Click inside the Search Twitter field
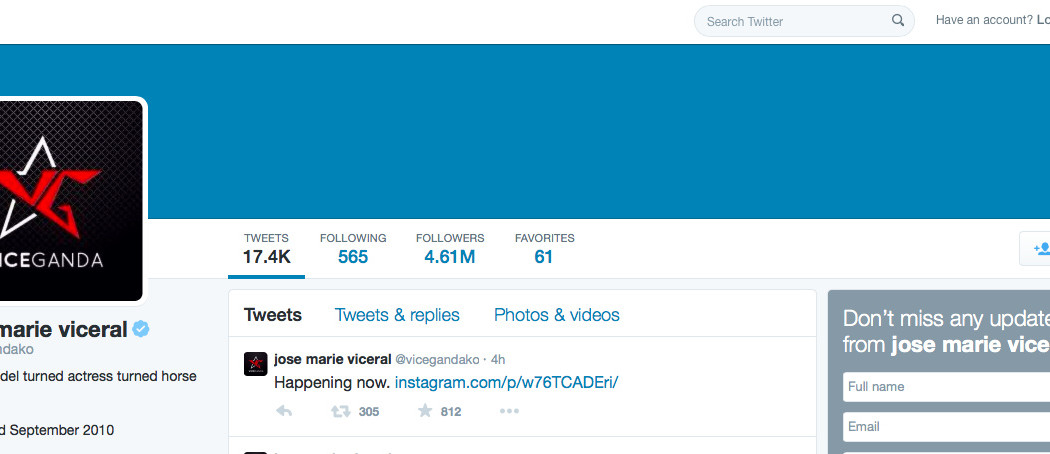The width and height of the screenshot is (1050, 454). [x=790, y=21]
